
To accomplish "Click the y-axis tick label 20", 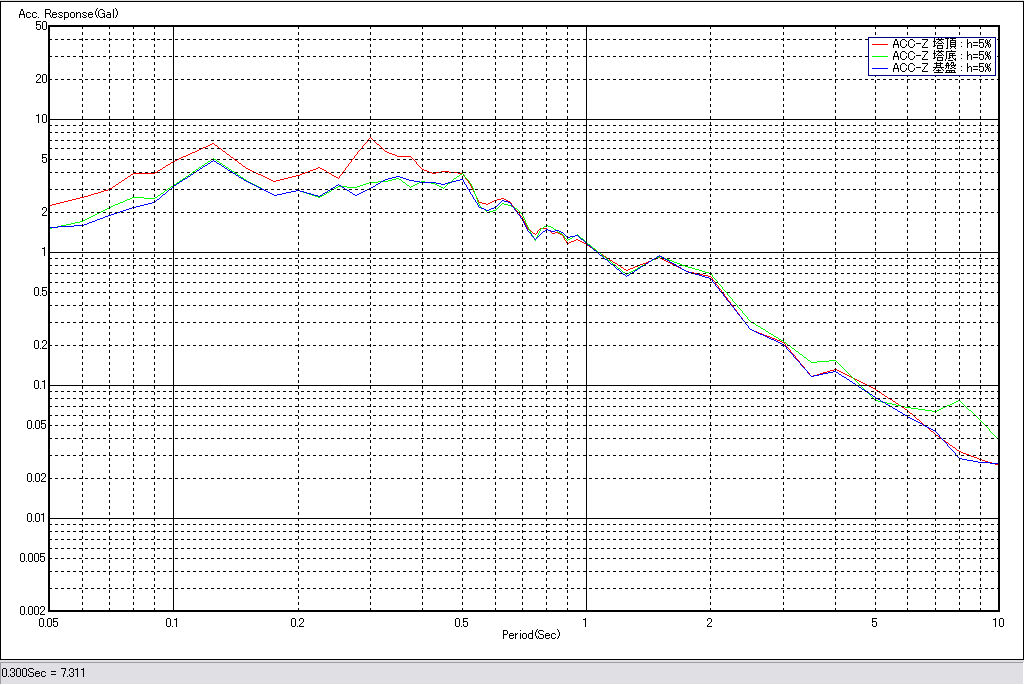I will (41, 79).
